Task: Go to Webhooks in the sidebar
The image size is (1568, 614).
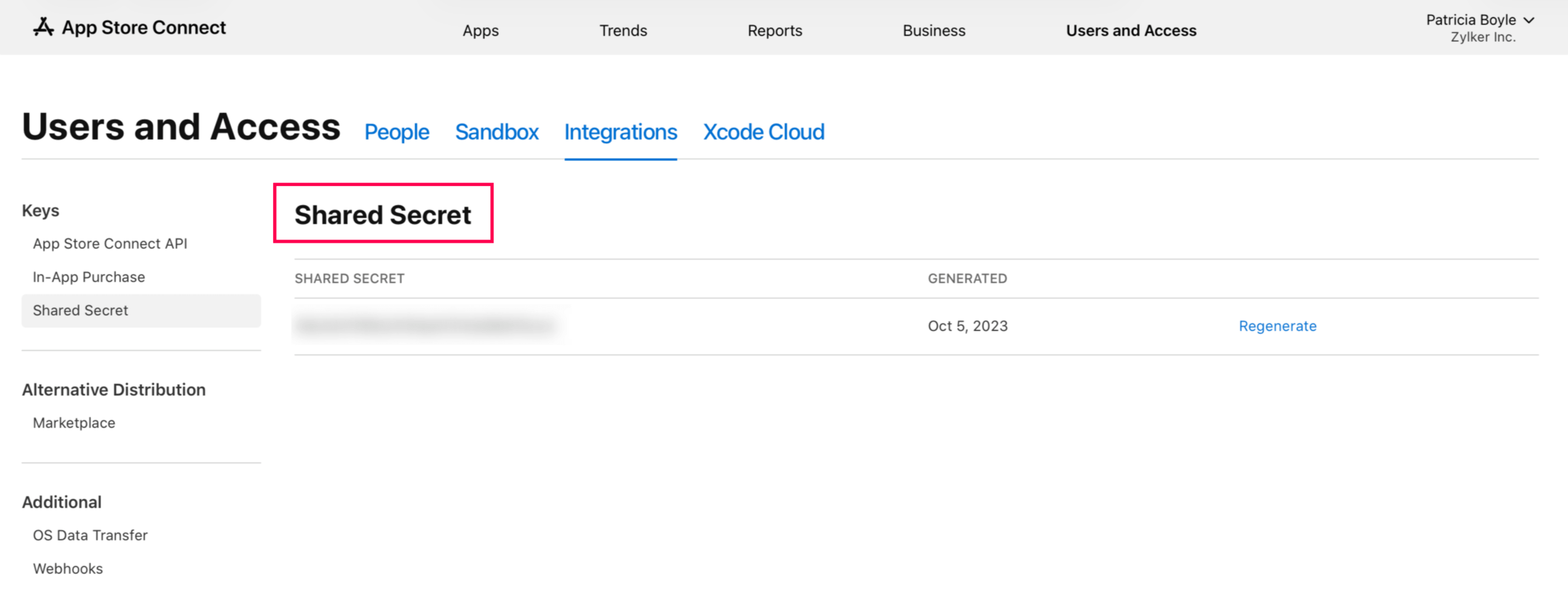Action: pos(68,568)
